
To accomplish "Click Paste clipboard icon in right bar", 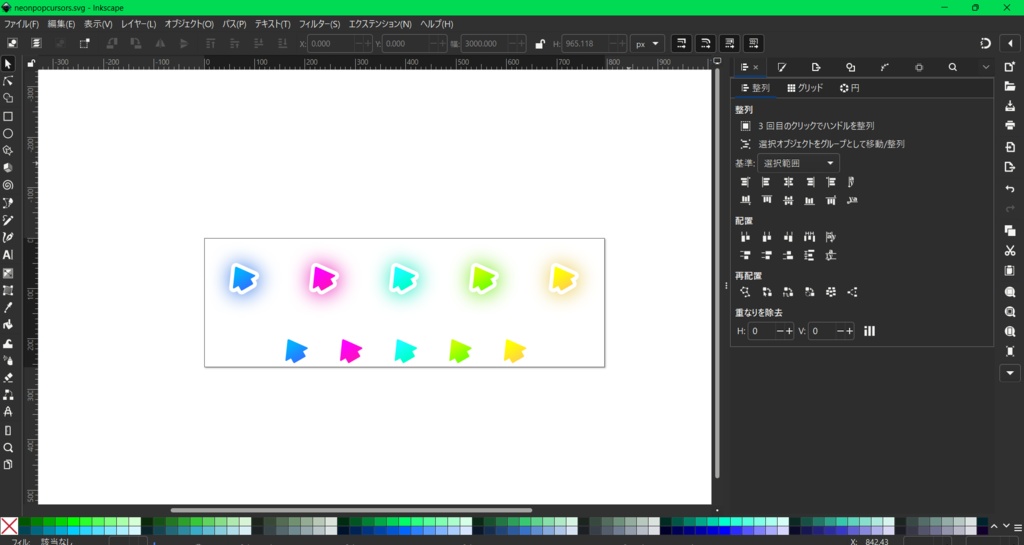I will 1010,271.
